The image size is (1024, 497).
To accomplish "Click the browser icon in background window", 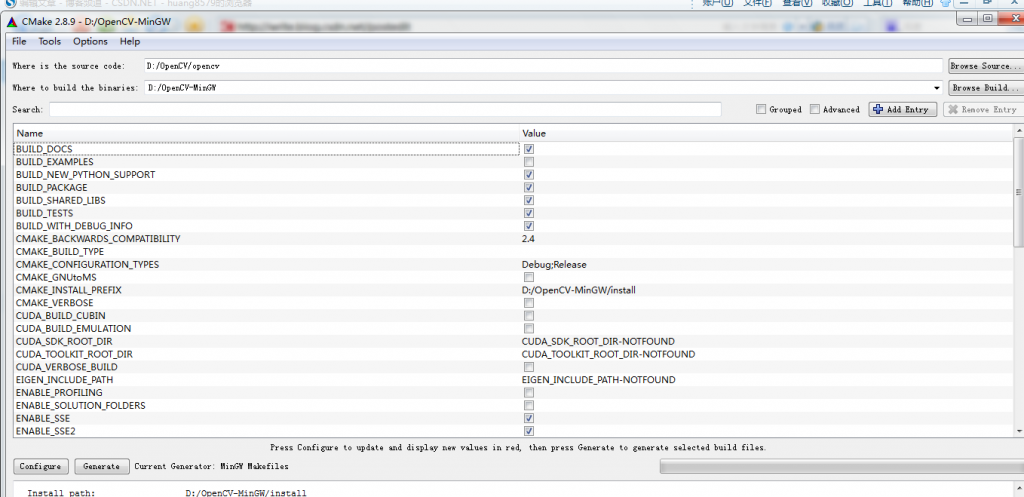I will tap(10, 3).
